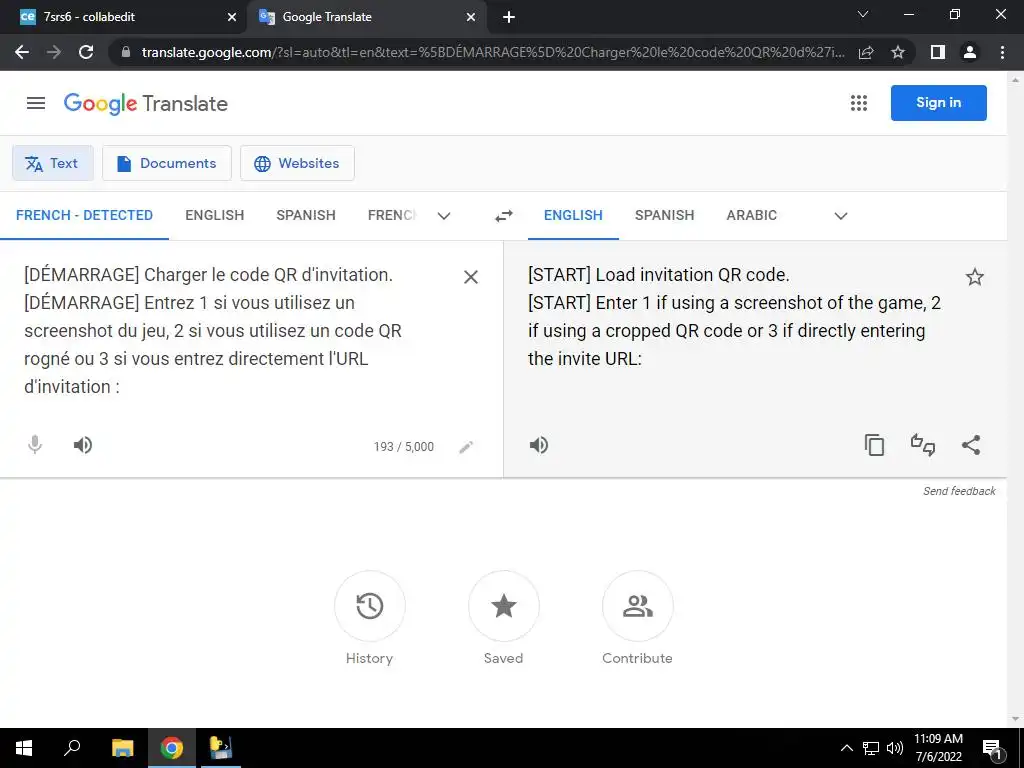This screenshot has height=768, width=1024.
Task: Switch to Text translation mode
Action: [x=52, y=163]
